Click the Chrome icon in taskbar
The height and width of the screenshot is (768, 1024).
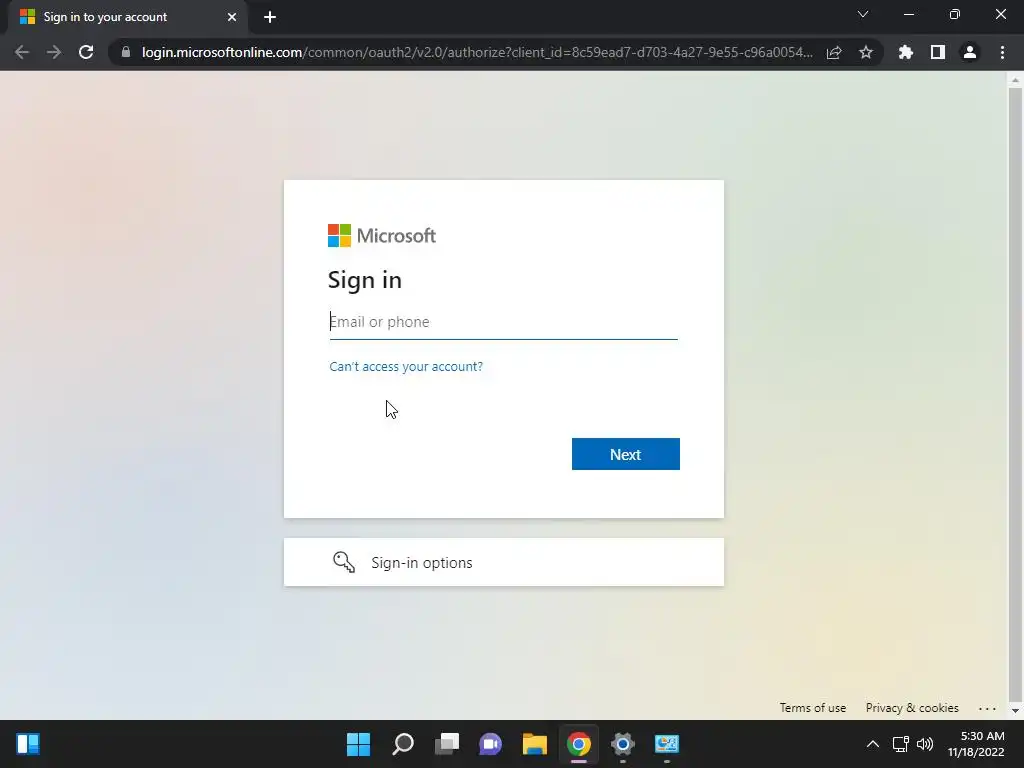click(x=579, y=744)
